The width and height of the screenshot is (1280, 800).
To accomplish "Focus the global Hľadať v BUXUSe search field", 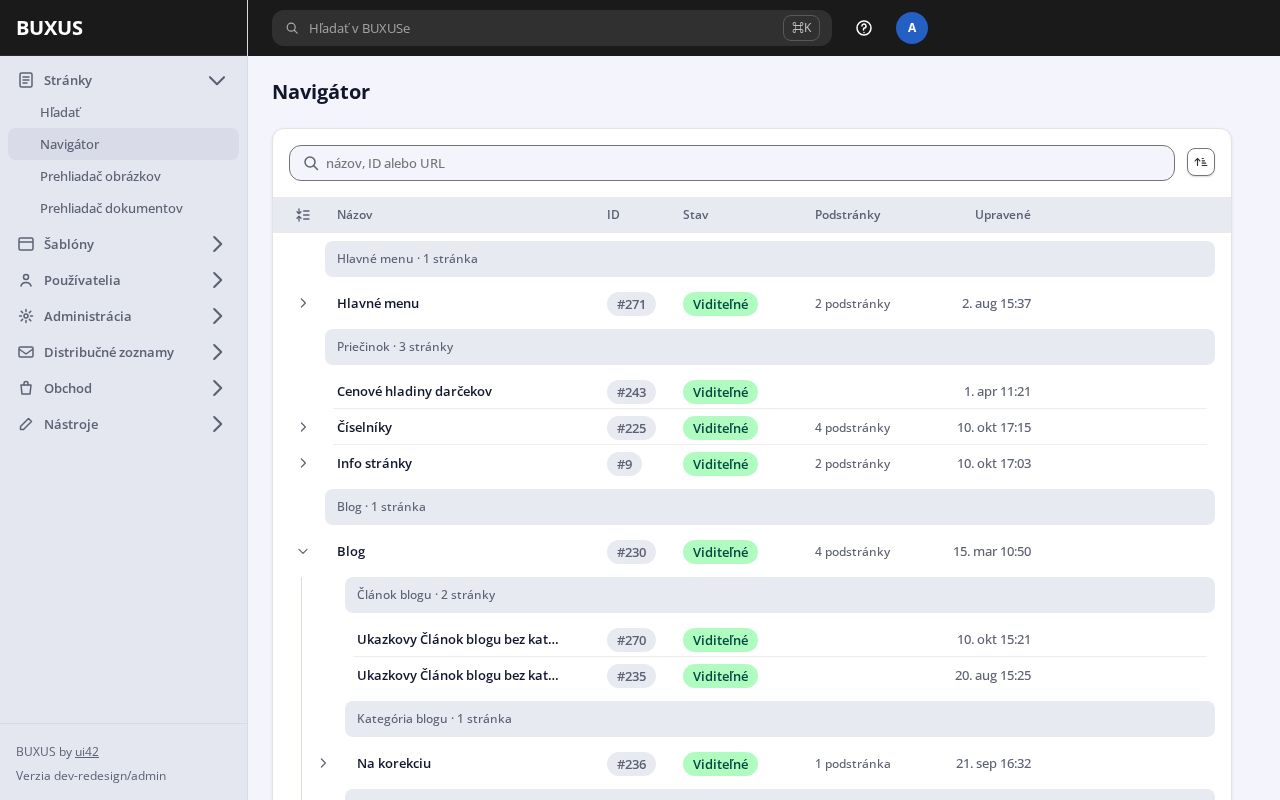I will point(552,28).
